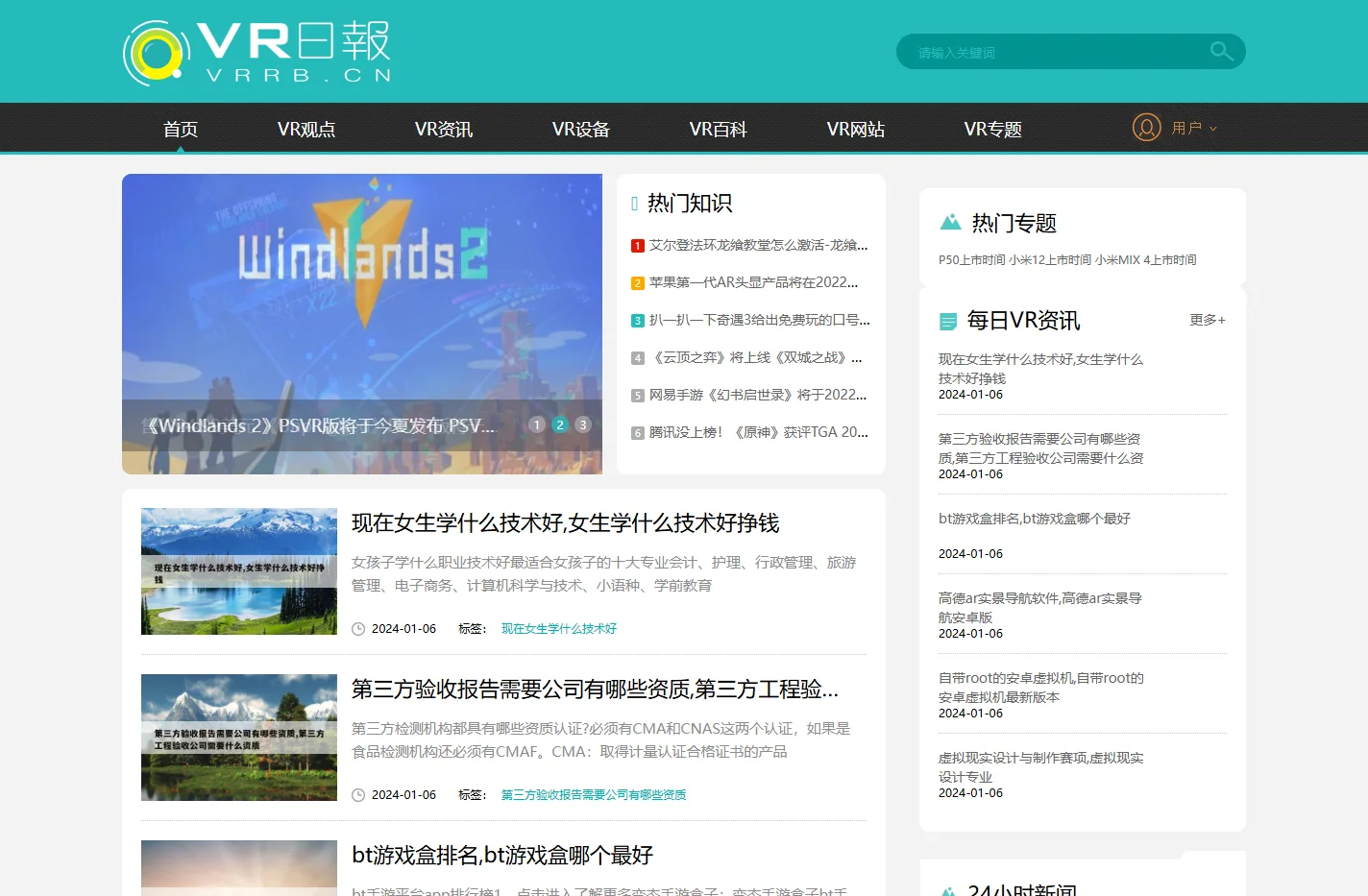
Task: Open the VR观点 navigation item
Action: coord(306,129)
